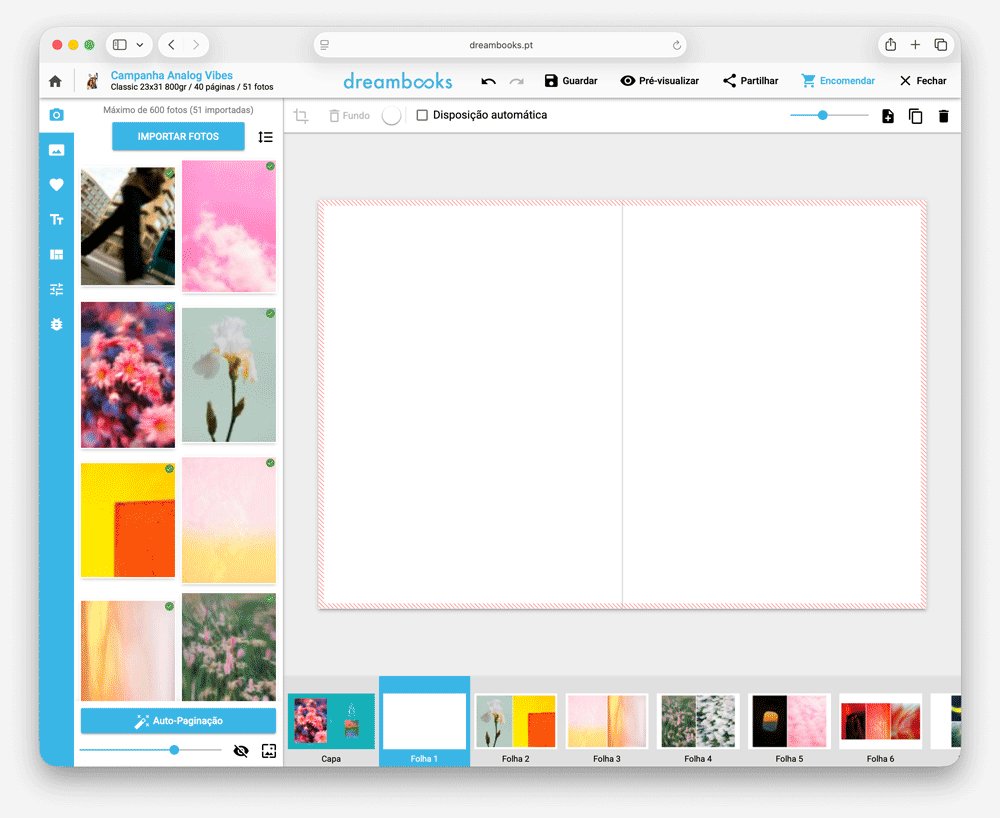Image resolution: width=1000 pixels, height=818 pixels.
Task: Open a new browser tab
Action: [x=915, y=45]
